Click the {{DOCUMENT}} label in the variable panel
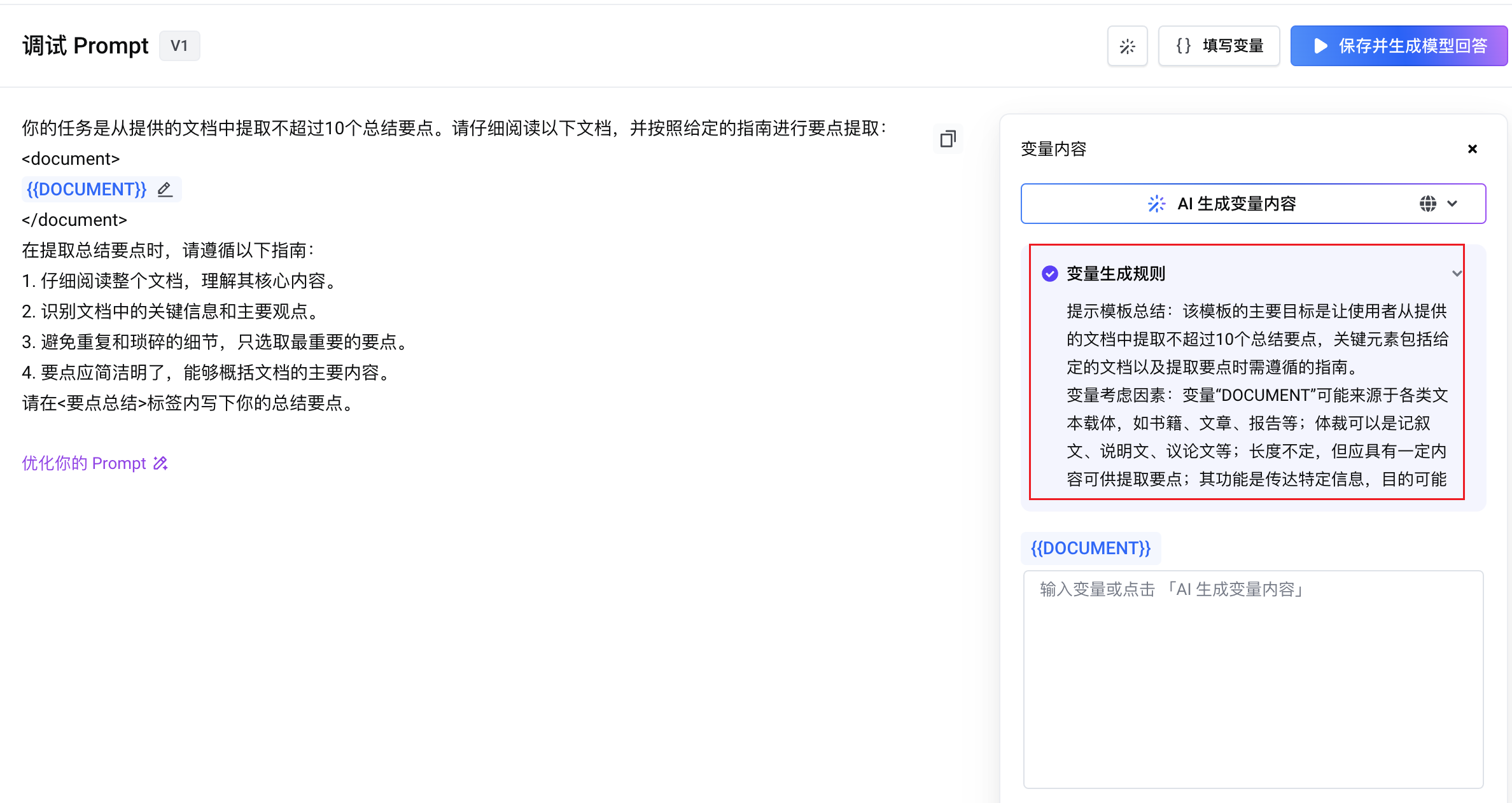 pos(1090,548)
